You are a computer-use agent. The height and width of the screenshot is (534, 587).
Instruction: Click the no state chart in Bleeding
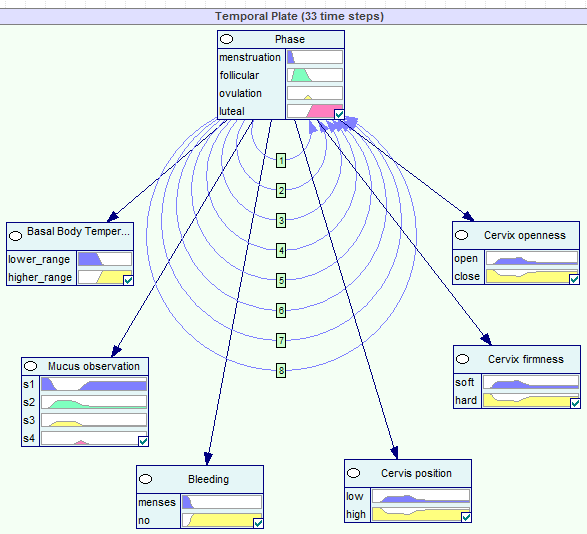pos(222,520)
